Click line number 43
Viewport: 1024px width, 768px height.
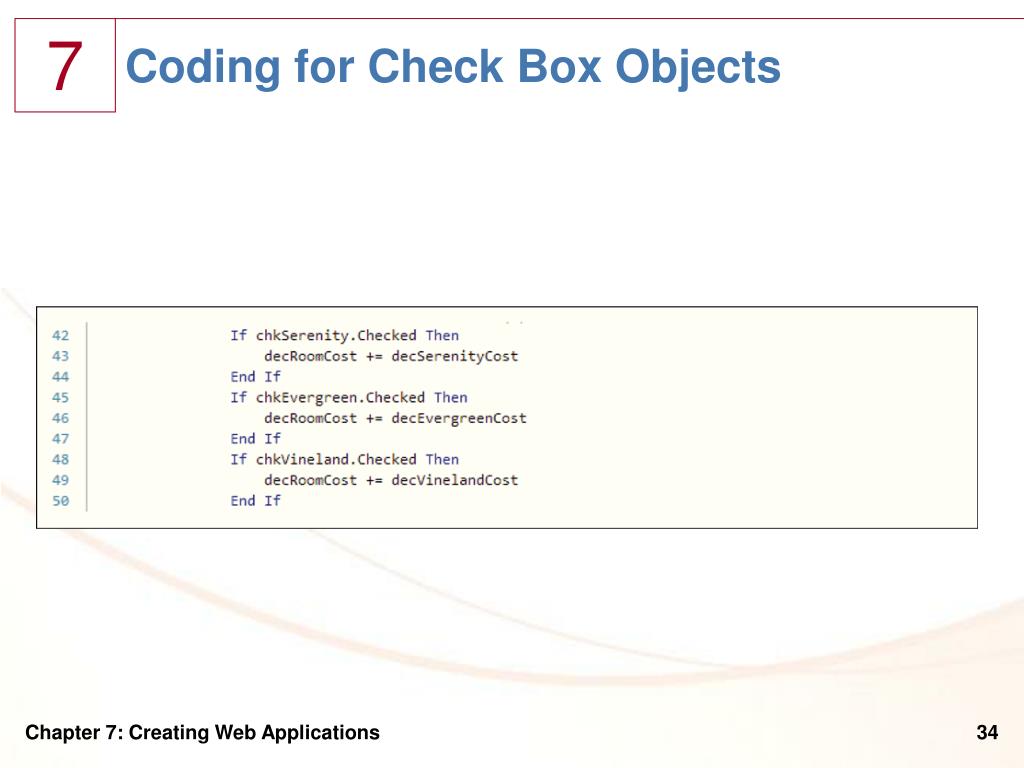tap(60, 357)
